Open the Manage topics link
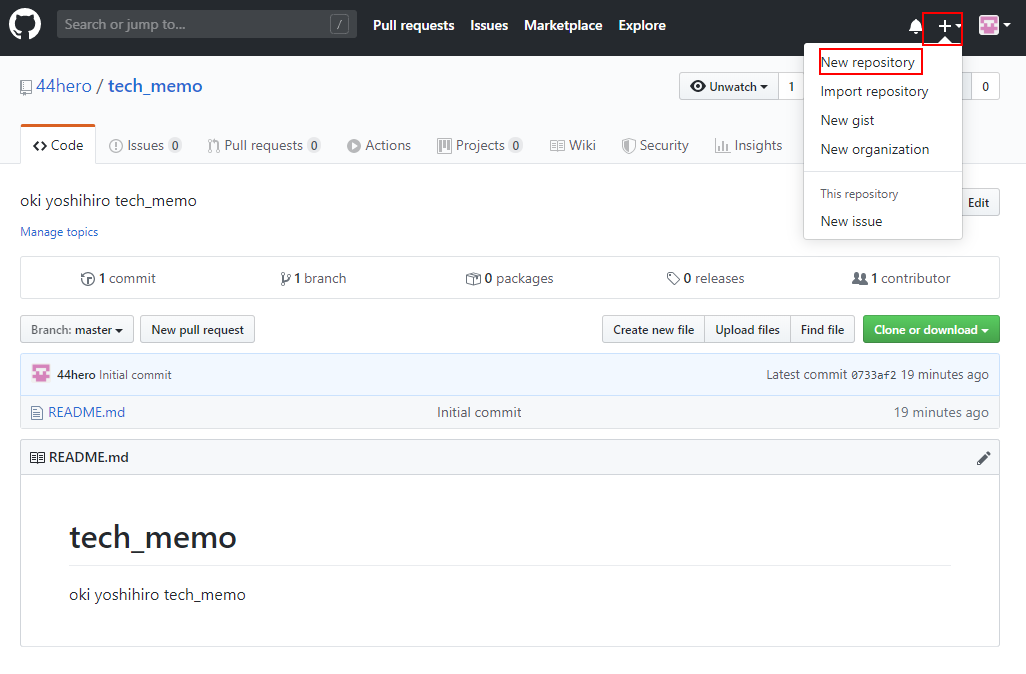This screenshot has width=1026, height=674. (x=59, y=232)
